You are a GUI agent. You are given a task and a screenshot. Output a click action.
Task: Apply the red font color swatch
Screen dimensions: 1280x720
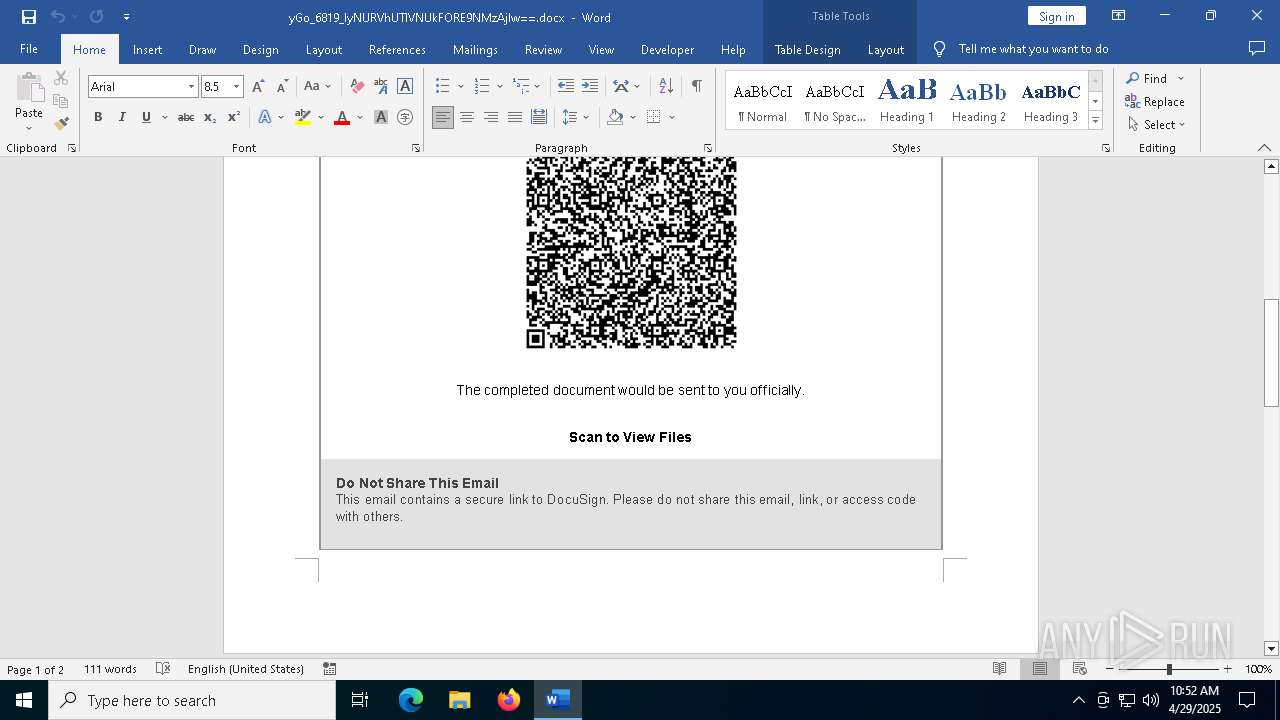coord(342,118)
